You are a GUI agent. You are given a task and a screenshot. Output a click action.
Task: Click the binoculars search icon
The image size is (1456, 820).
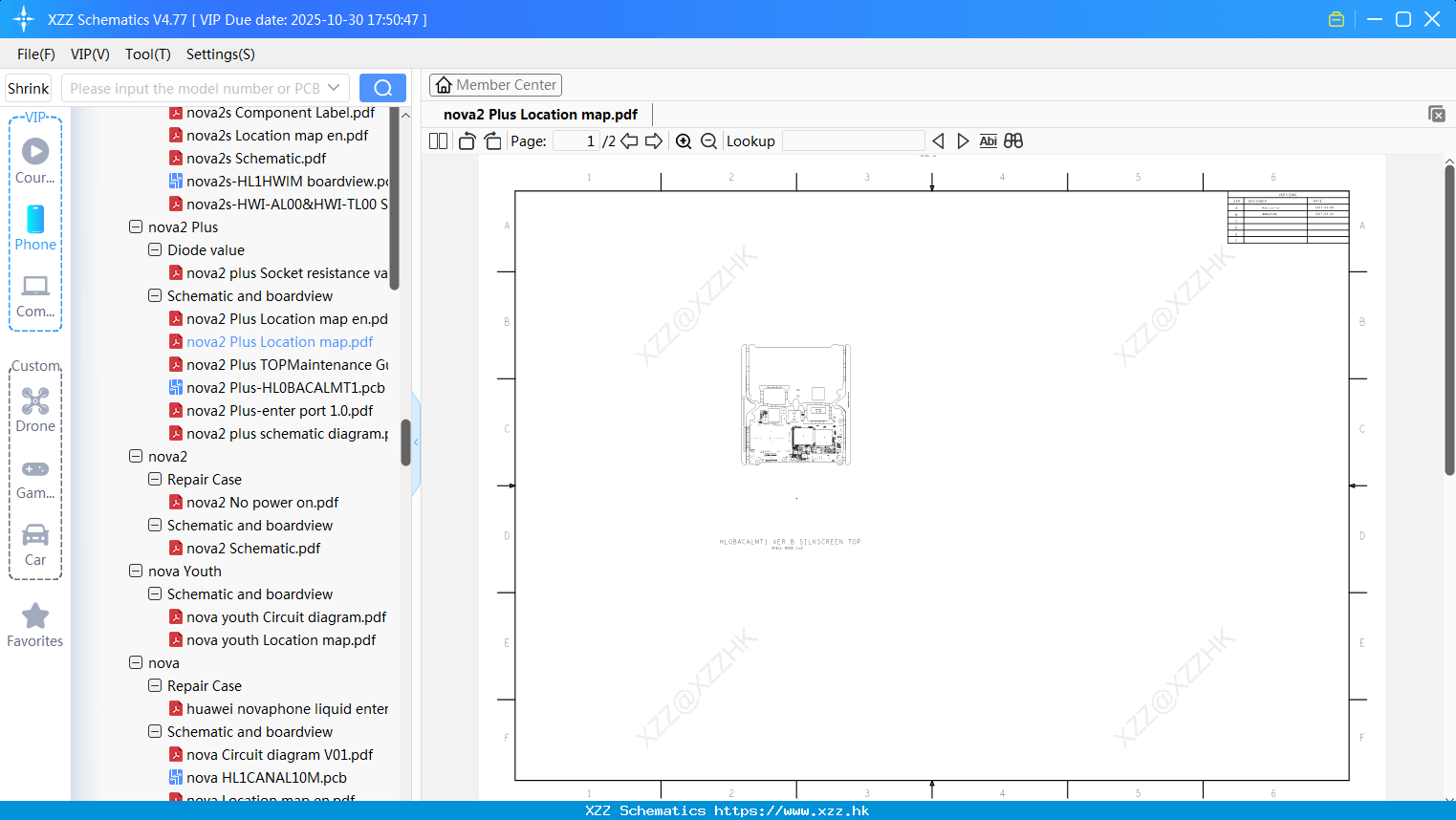[x=1013, y=140]
